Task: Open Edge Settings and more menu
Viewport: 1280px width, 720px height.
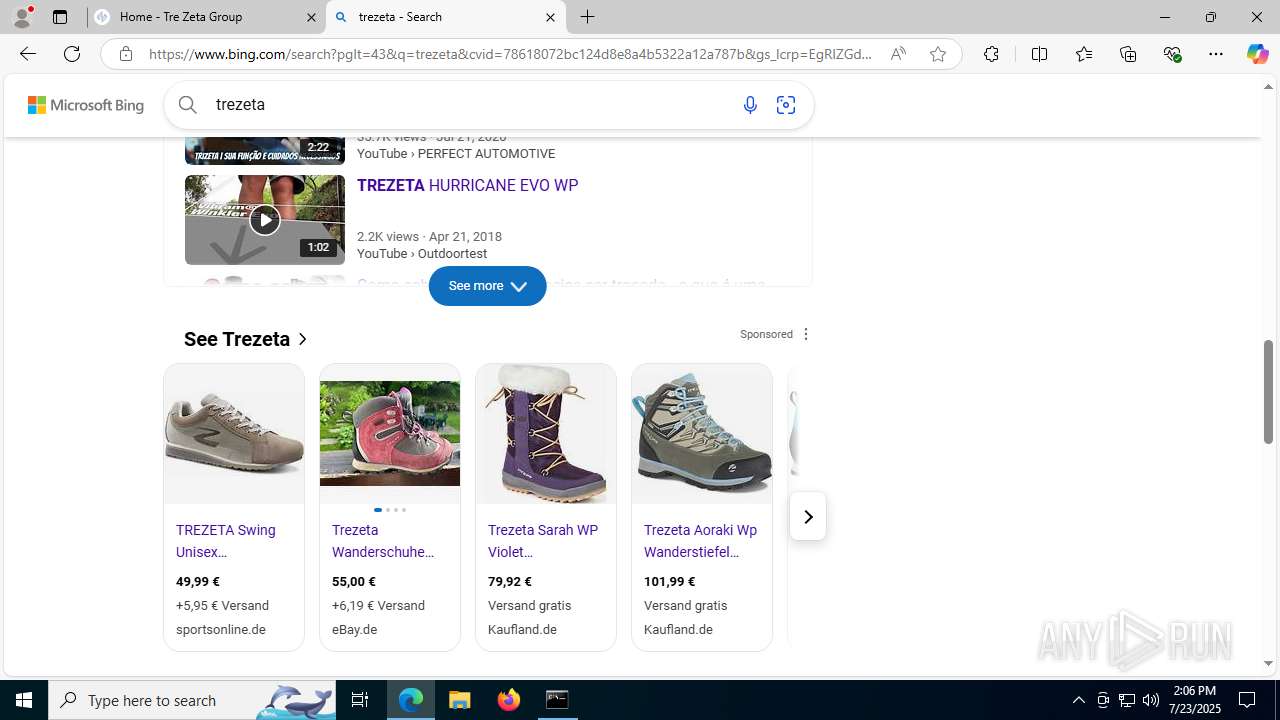Action: point(1216,54)
